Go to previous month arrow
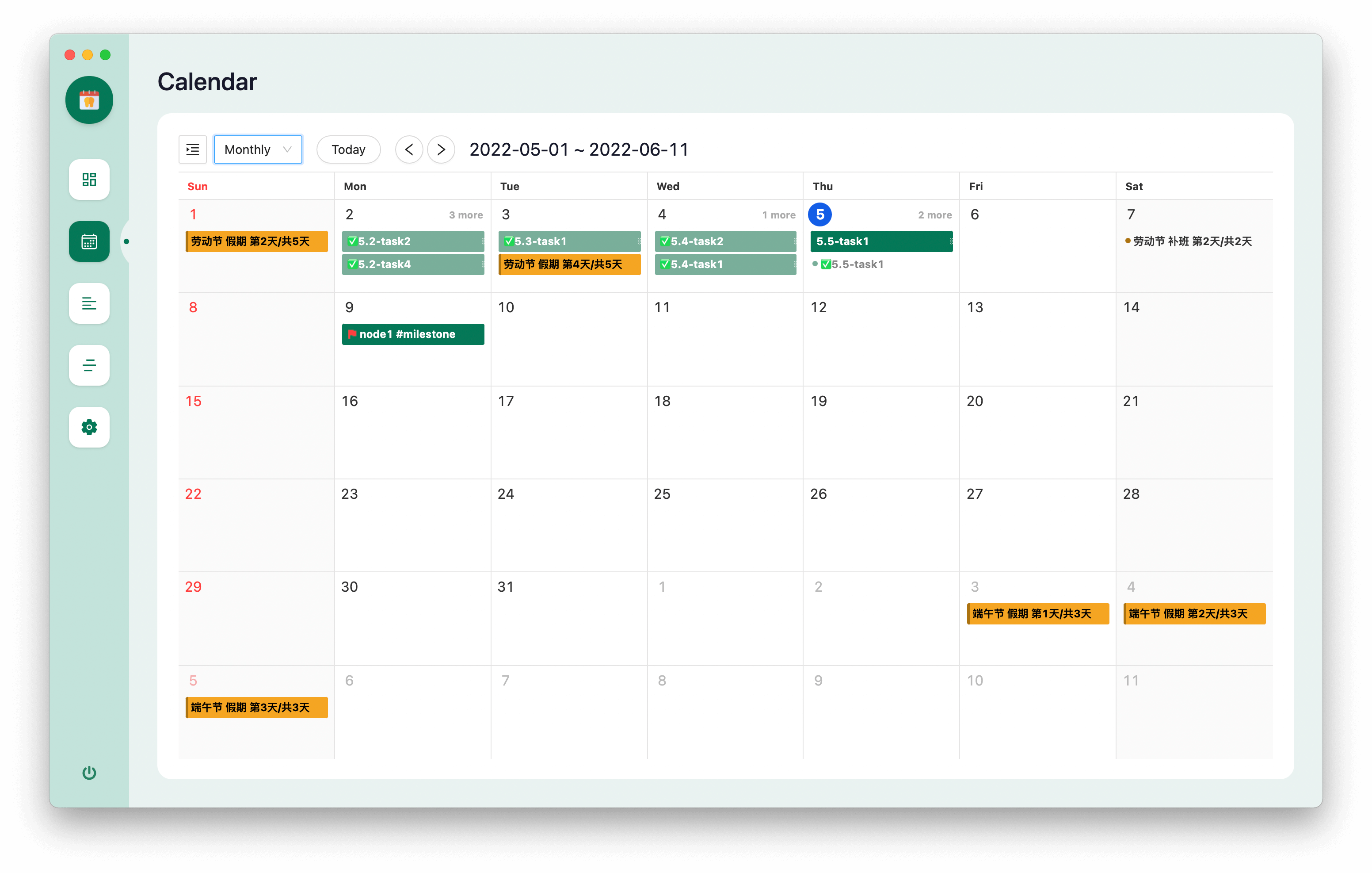Image resolution: width=1372 pixels, height=873 pixels. pyautogui.click(x=409, y=149)
